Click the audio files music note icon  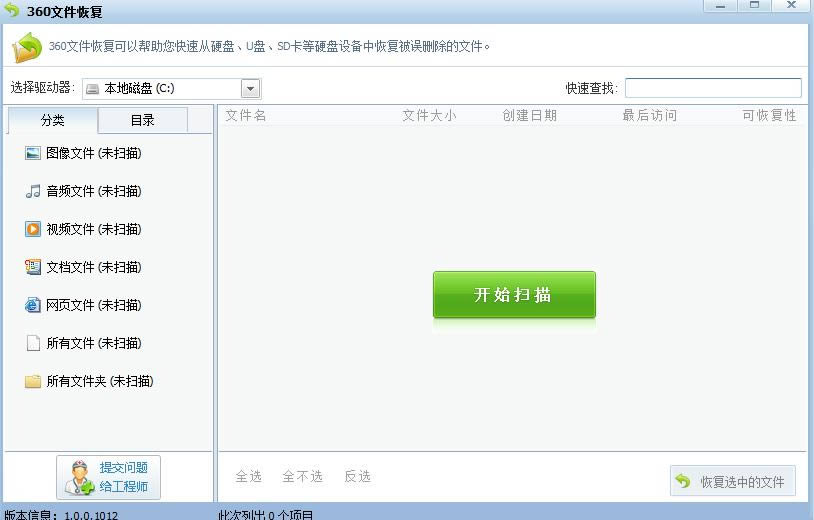(x=33, y=191)
